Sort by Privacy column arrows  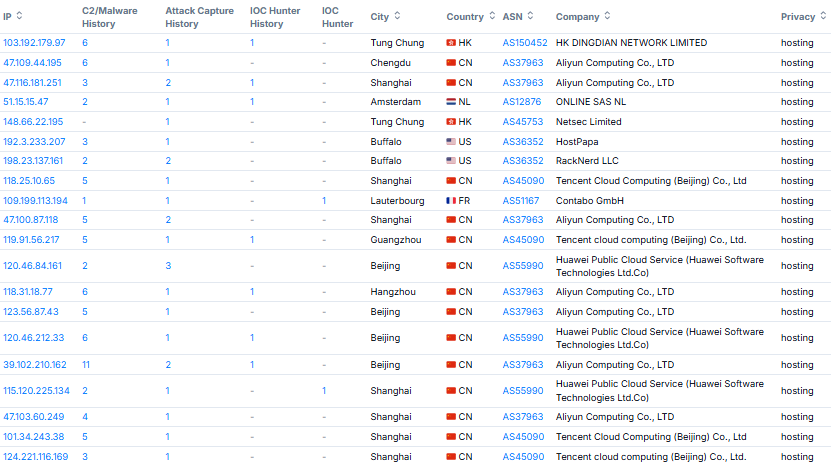tap(823, 16)
